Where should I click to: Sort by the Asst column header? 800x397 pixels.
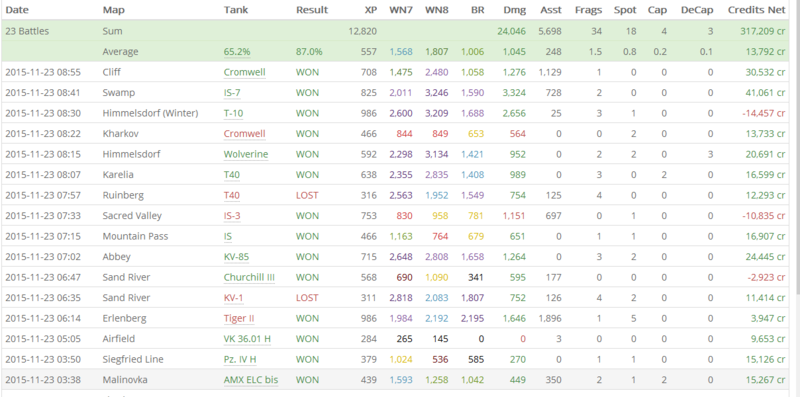(551, 10)
